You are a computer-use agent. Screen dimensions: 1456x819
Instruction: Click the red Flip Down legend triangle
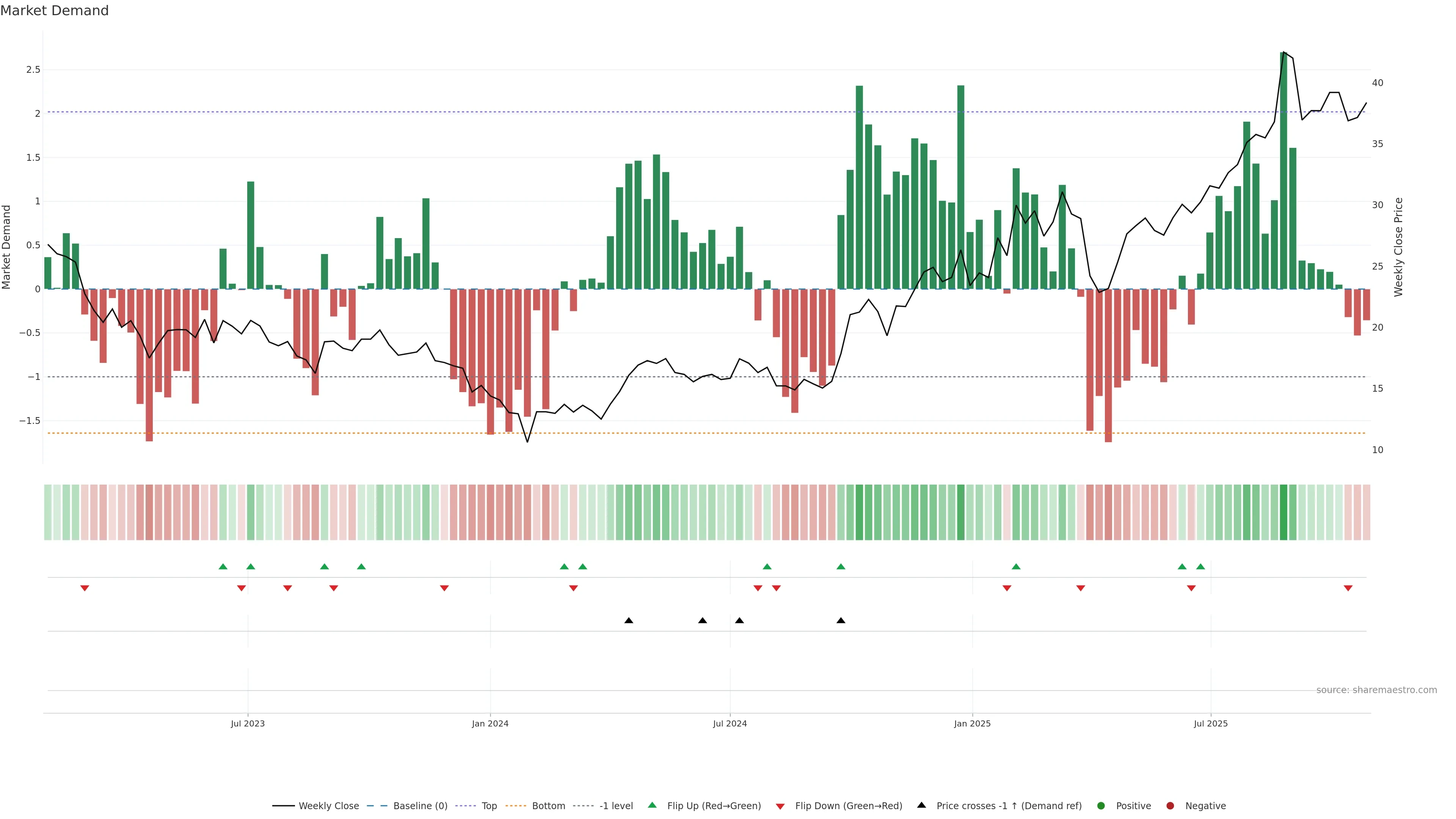(x=780, y=806)
